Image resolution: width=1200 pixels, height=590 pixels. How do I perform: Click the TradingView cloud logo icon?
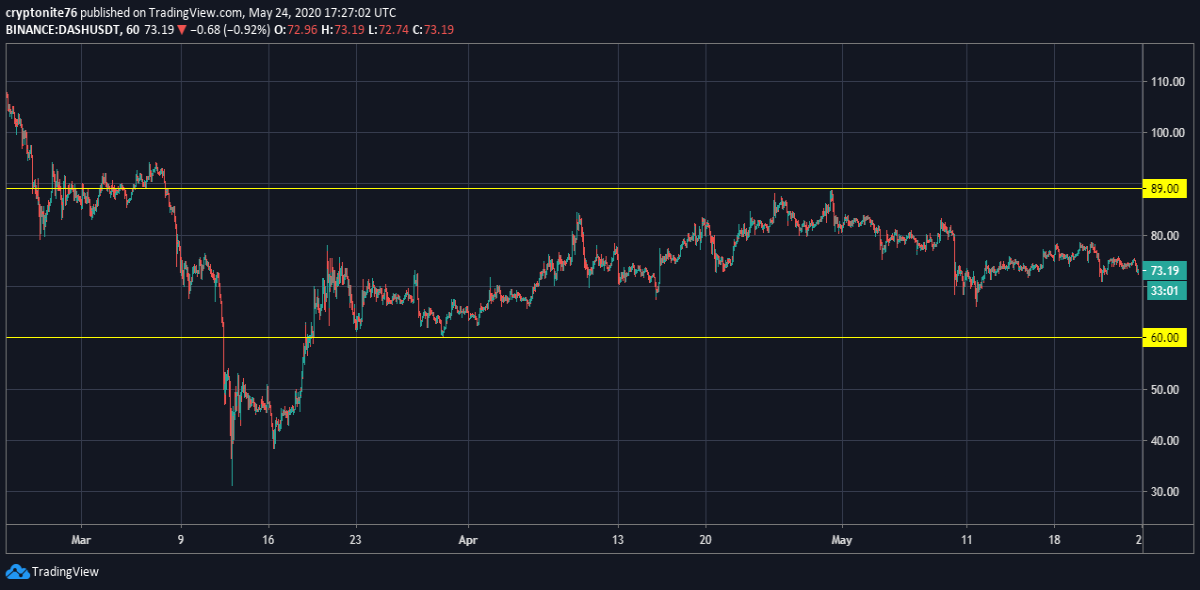[17, 572]
